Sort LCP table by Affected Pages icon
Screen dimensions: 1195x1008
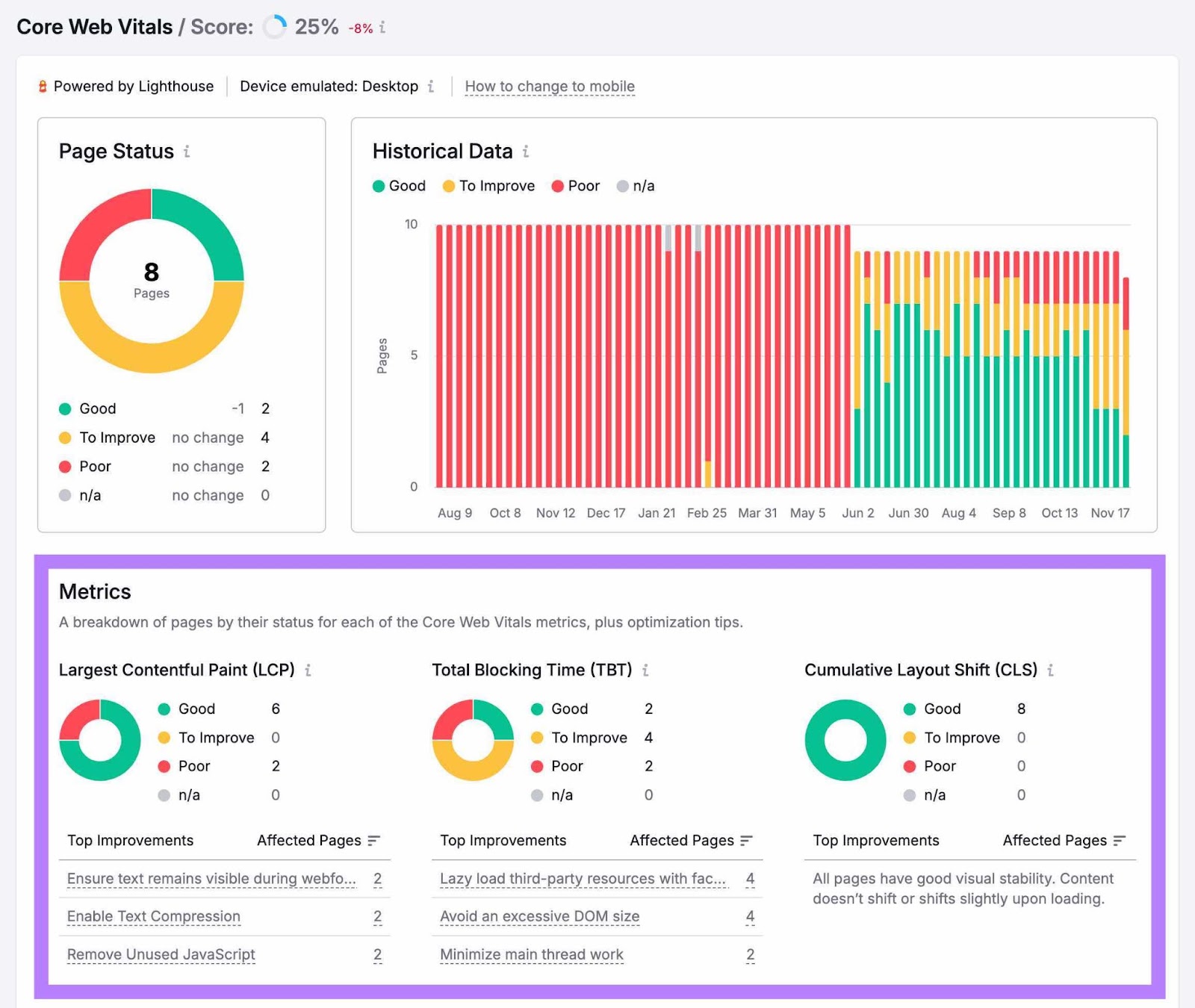click(x=374, y=841)
